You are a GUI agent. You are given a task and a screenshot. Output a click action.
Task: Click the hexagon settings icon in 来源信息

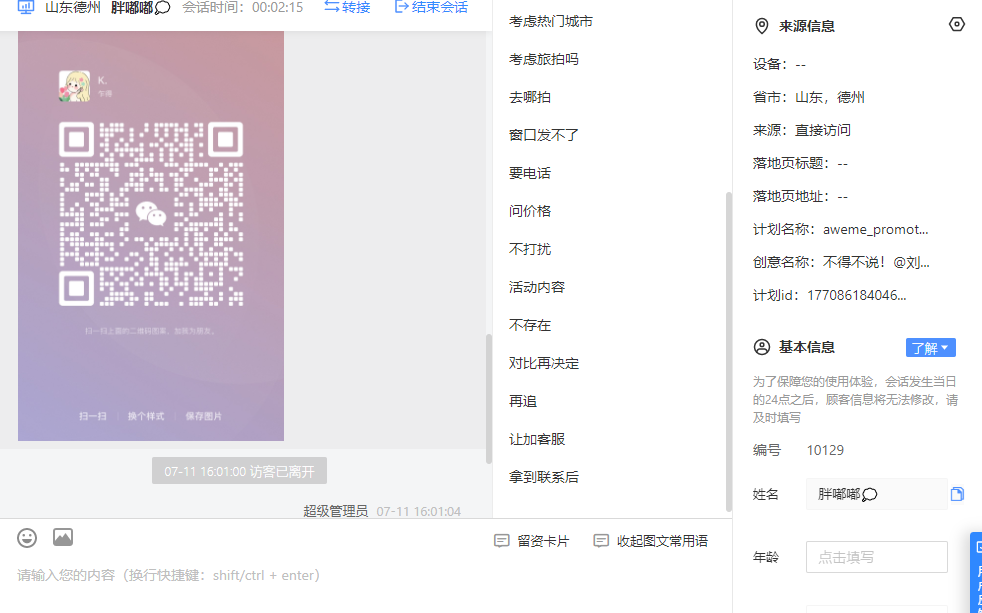click(x=956, y=24)
